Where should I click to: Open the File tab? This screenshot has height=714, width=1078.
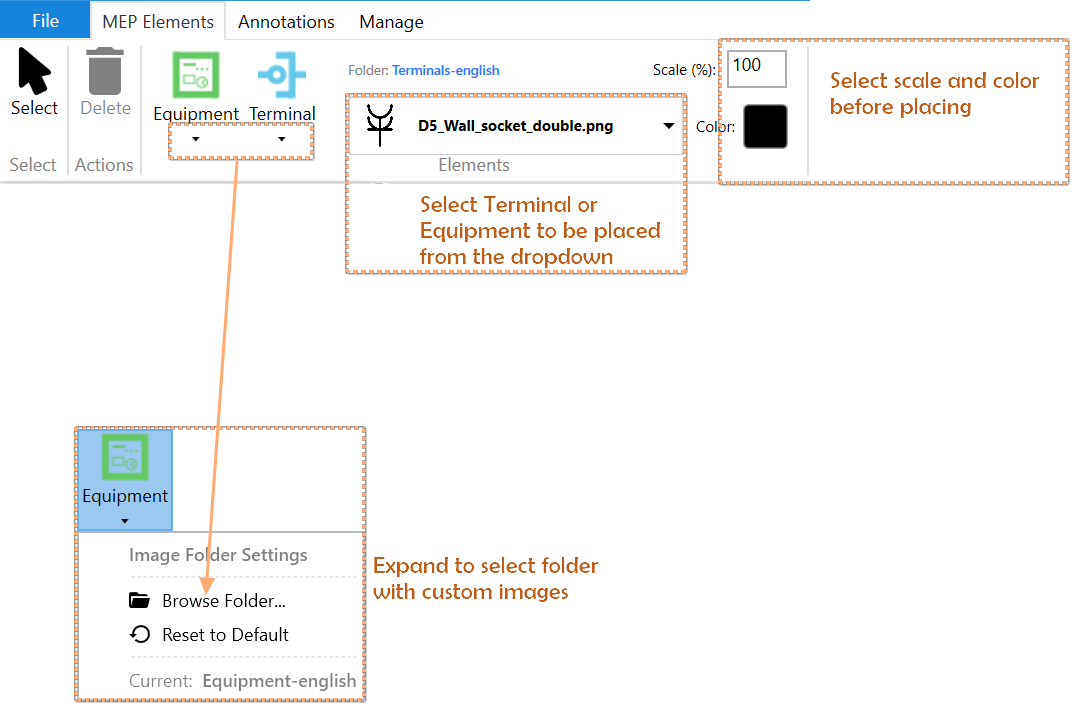[45, 21]
